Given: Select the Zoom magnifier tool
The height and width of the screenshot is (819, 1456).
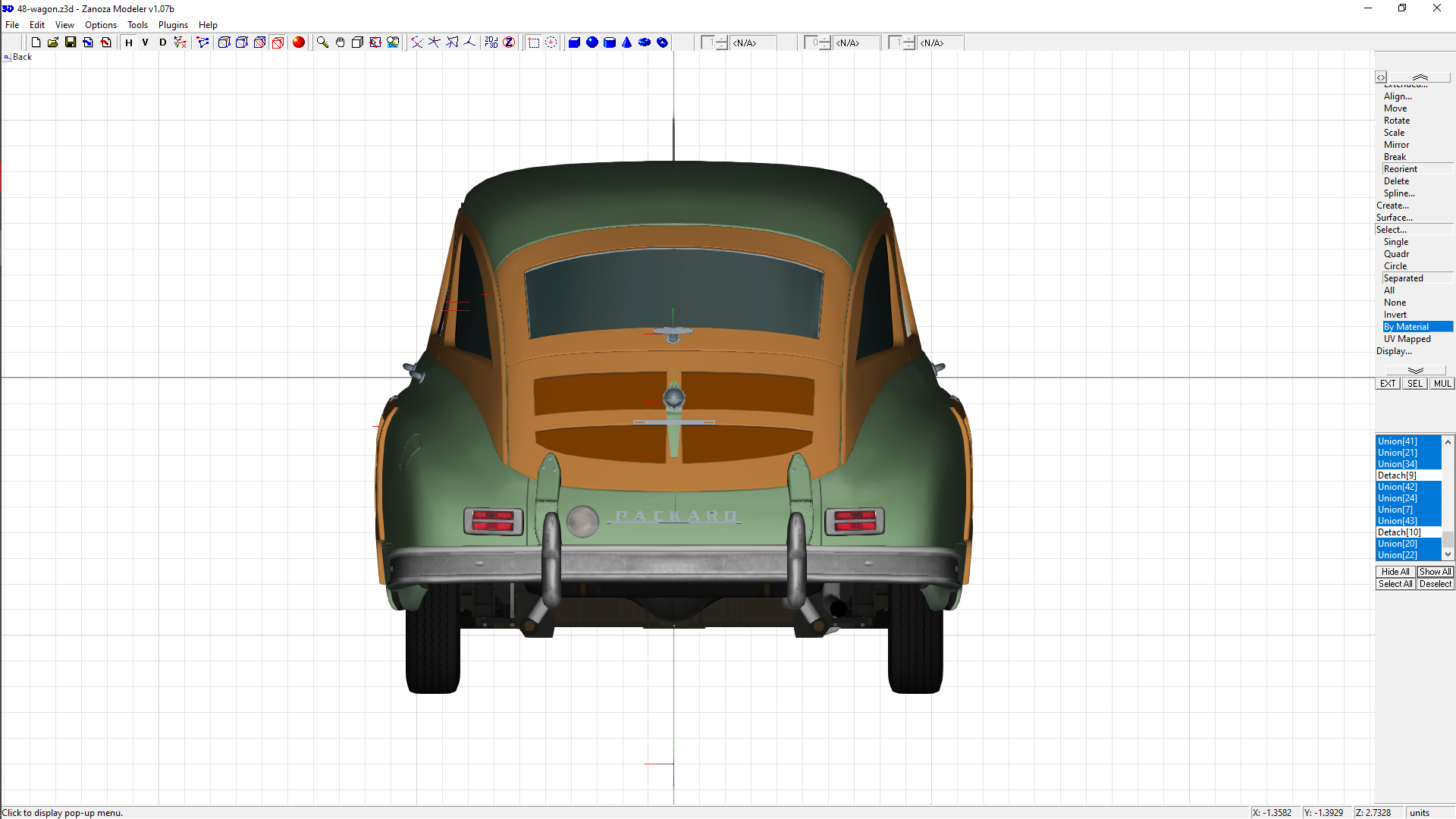Looking at the screenshot, I should point(322,42).
